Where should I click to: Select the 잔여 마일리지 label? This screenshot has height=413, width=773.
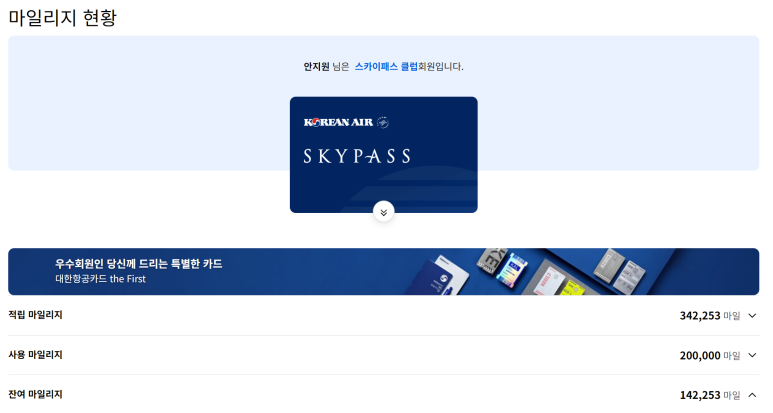point(35,394)
